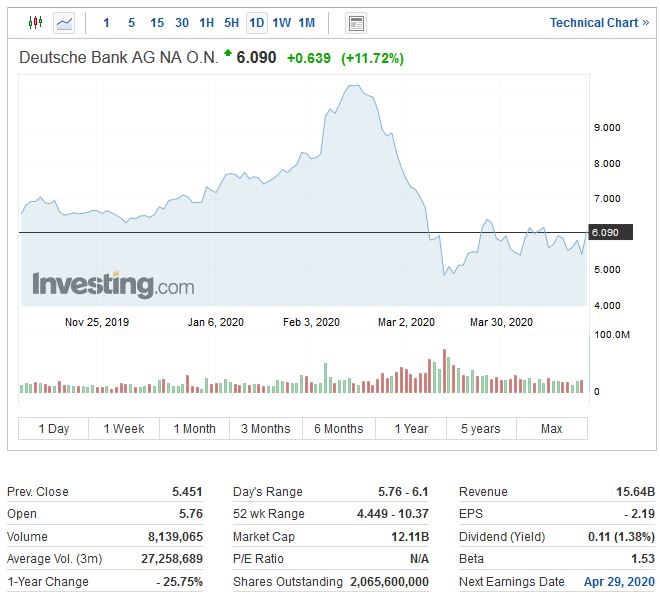Show the 3 Months range
The image size is (660, 602).
266,429
